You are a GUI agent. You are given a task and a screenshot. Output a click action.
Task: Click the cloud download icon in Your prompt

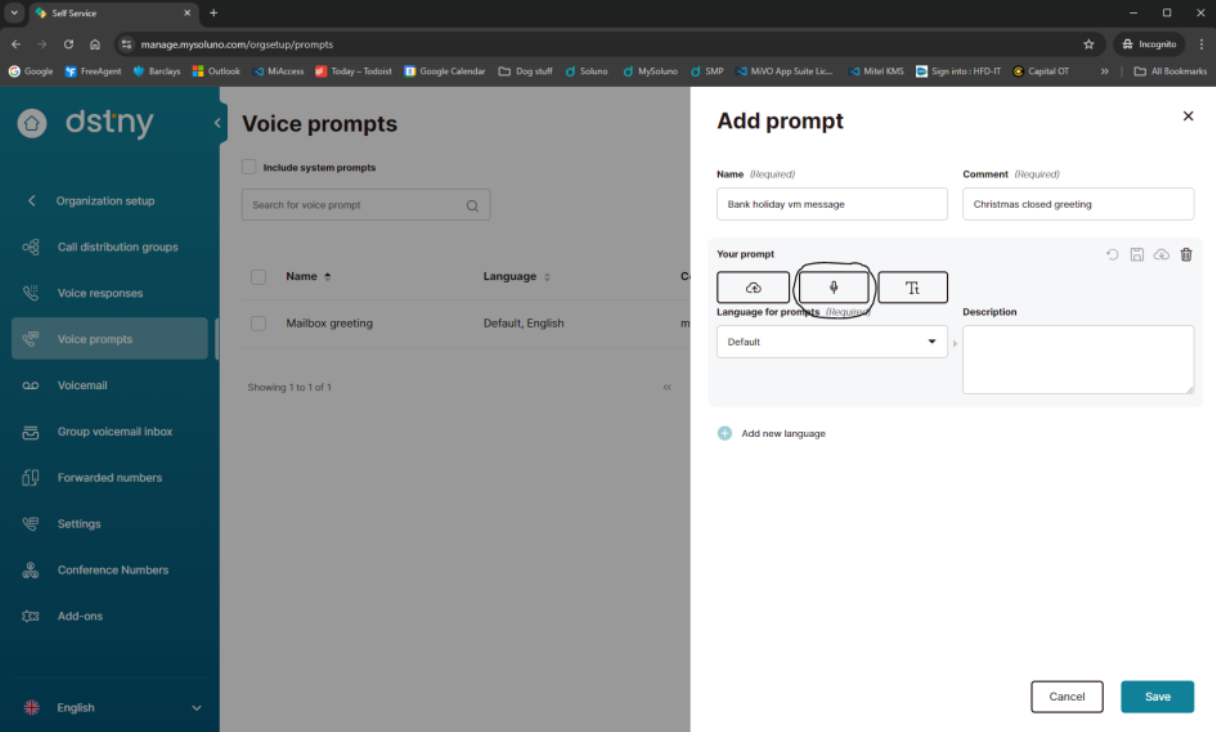(x=1161, y=255)
